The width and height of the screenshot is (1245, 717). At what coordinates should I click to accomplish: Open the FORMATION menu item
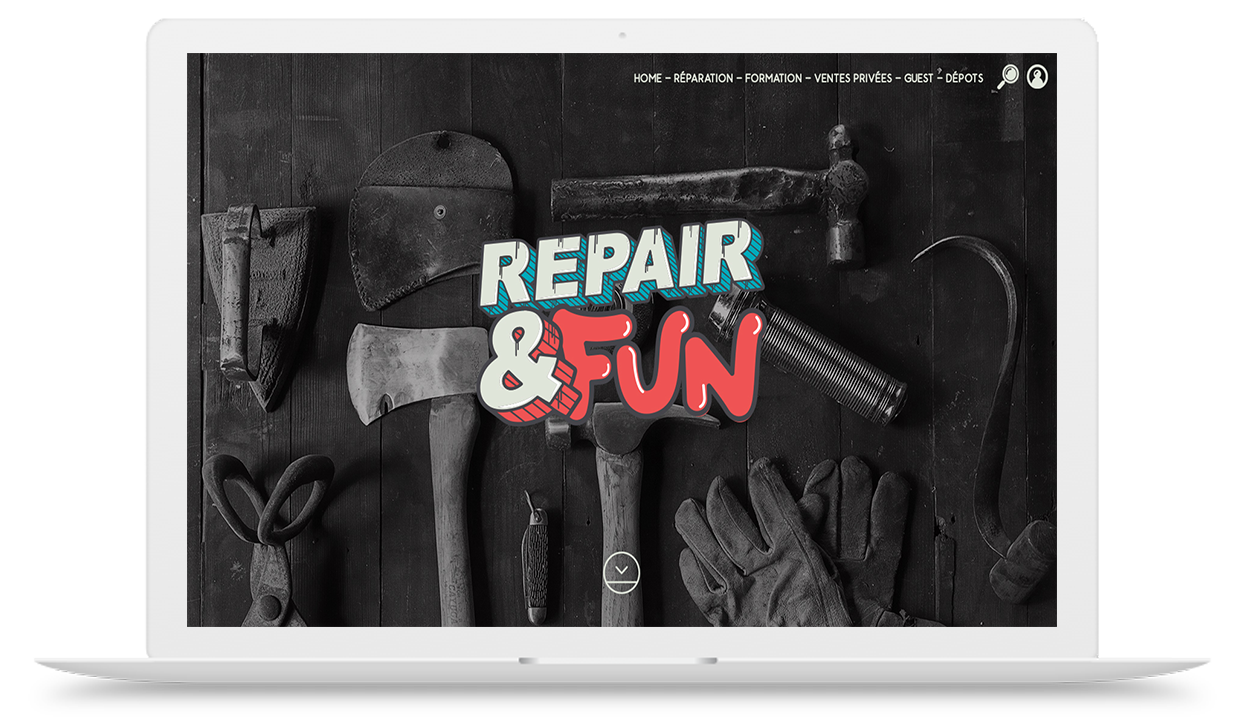[x=774, y=78]
